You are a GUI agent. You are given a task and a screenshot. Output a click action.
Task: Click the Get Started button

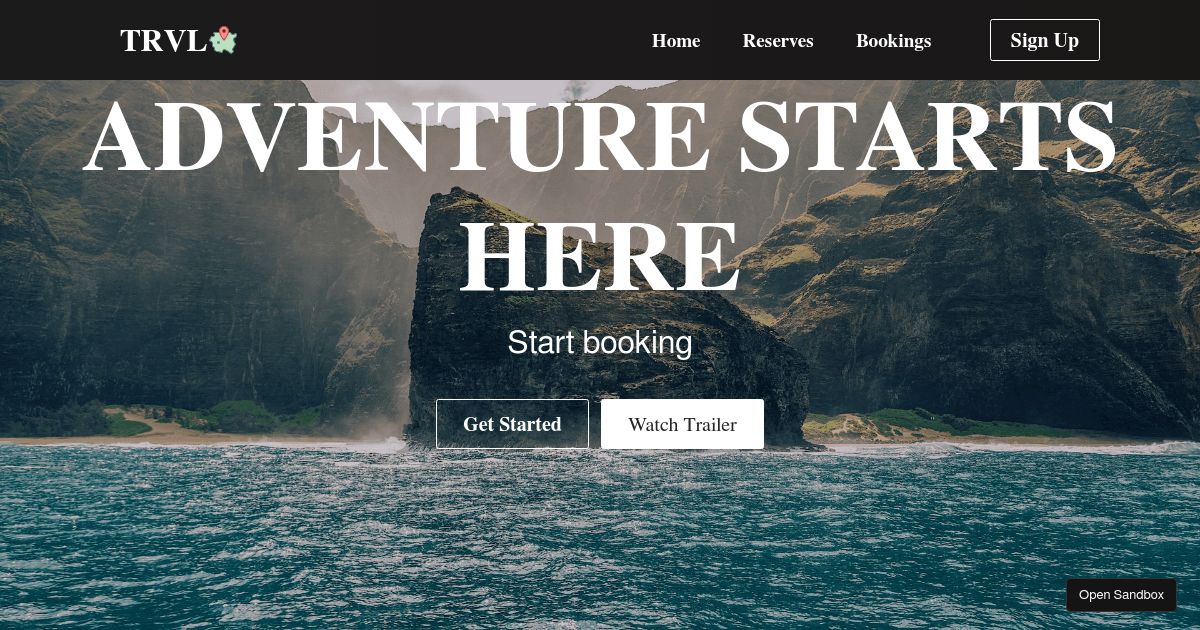click(x=512, y=424)
